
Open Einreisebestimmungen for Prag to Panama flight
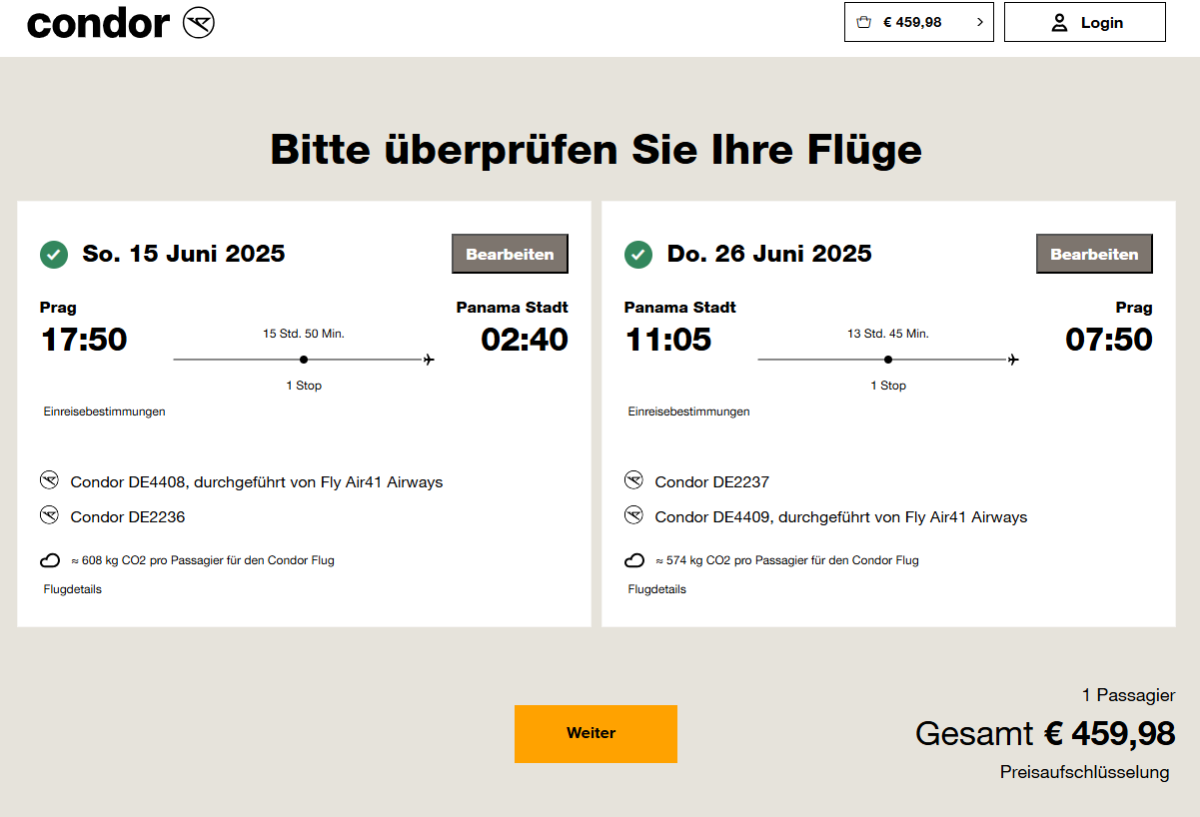tap(104, 411)
